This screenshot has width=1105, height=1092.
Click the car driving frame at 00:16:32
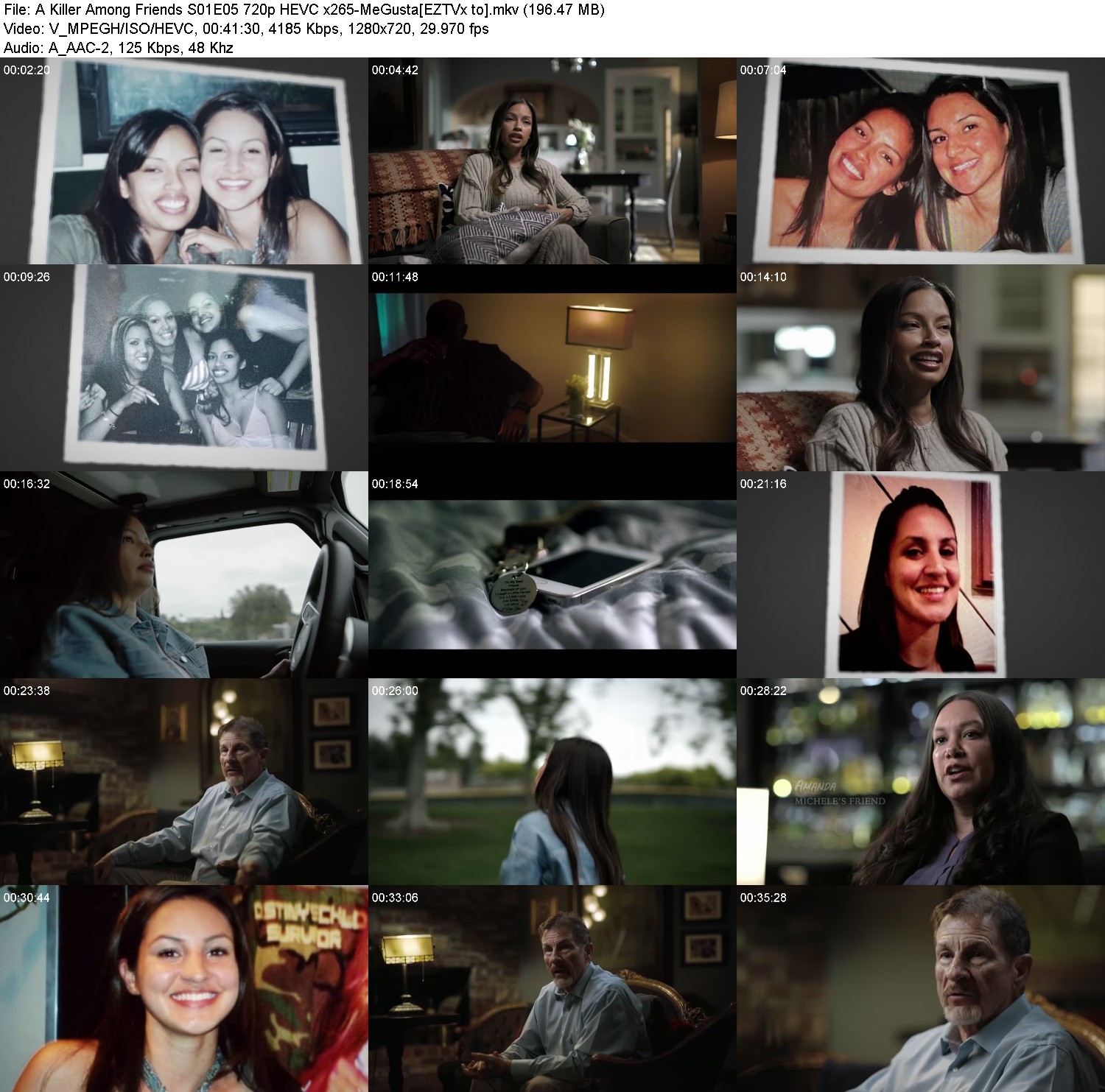point(184,575)
